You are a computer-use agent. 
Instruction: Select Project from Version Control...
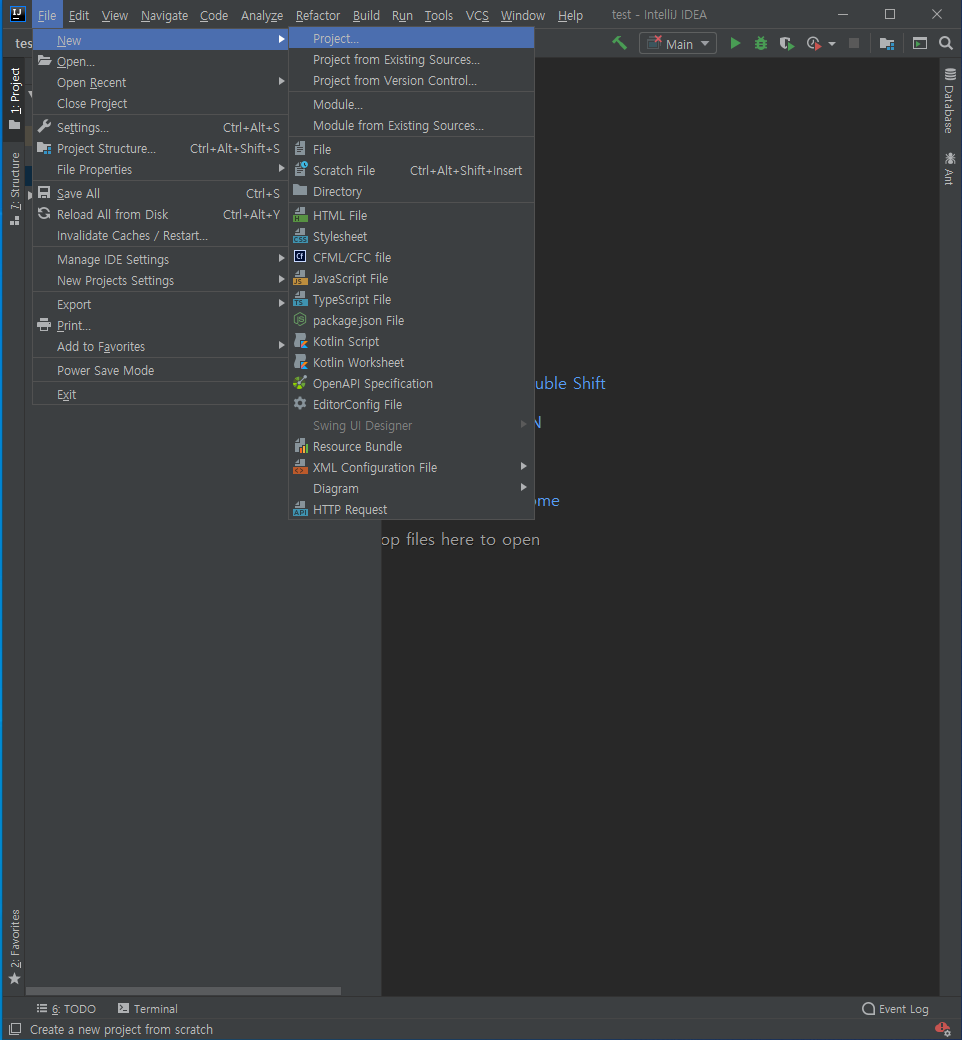click(x=411, y=80)
